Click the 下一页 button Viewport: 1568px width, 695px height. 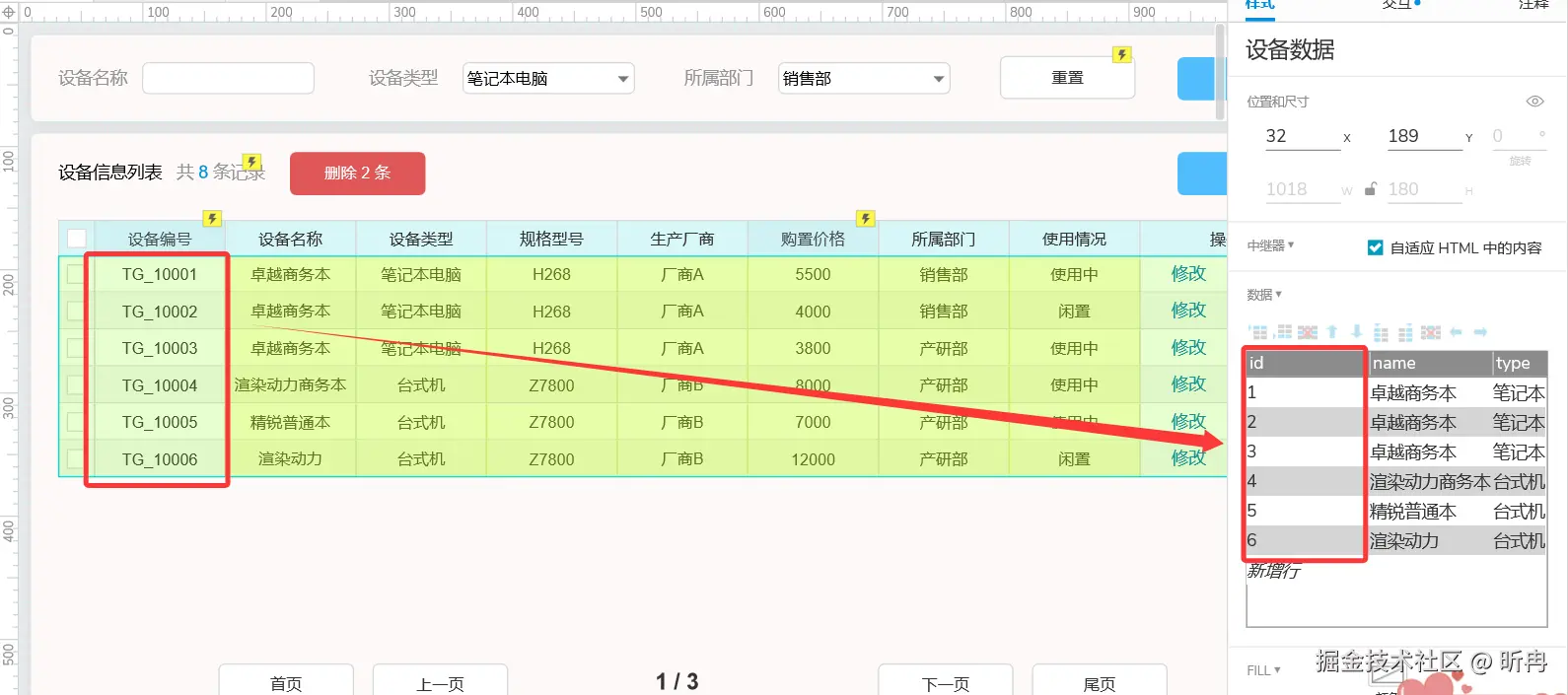(x=946, y=680)
